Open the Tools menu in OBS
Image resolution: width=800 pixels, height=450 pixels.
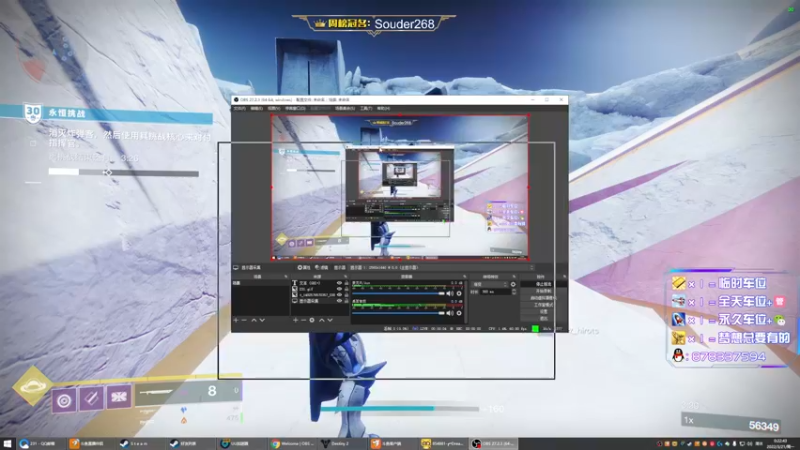(366, 108)
